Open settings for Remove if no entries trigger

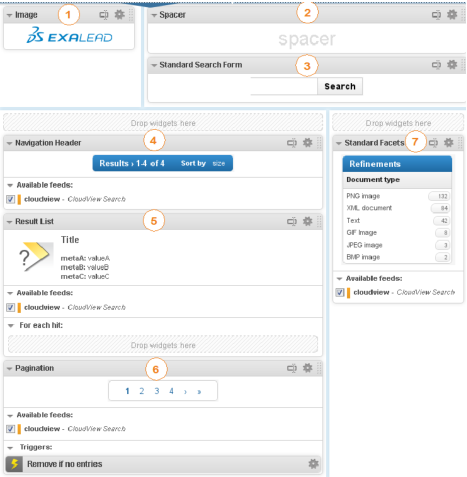point(313,464)
